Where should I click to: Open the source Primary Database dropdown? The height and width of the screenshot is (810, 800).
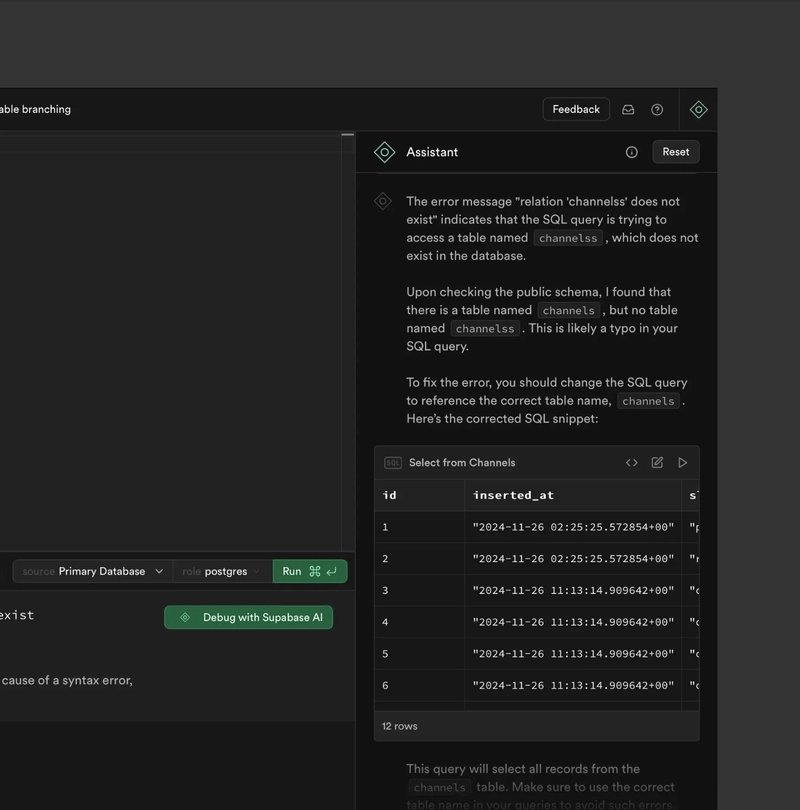[x=92, y=571]
